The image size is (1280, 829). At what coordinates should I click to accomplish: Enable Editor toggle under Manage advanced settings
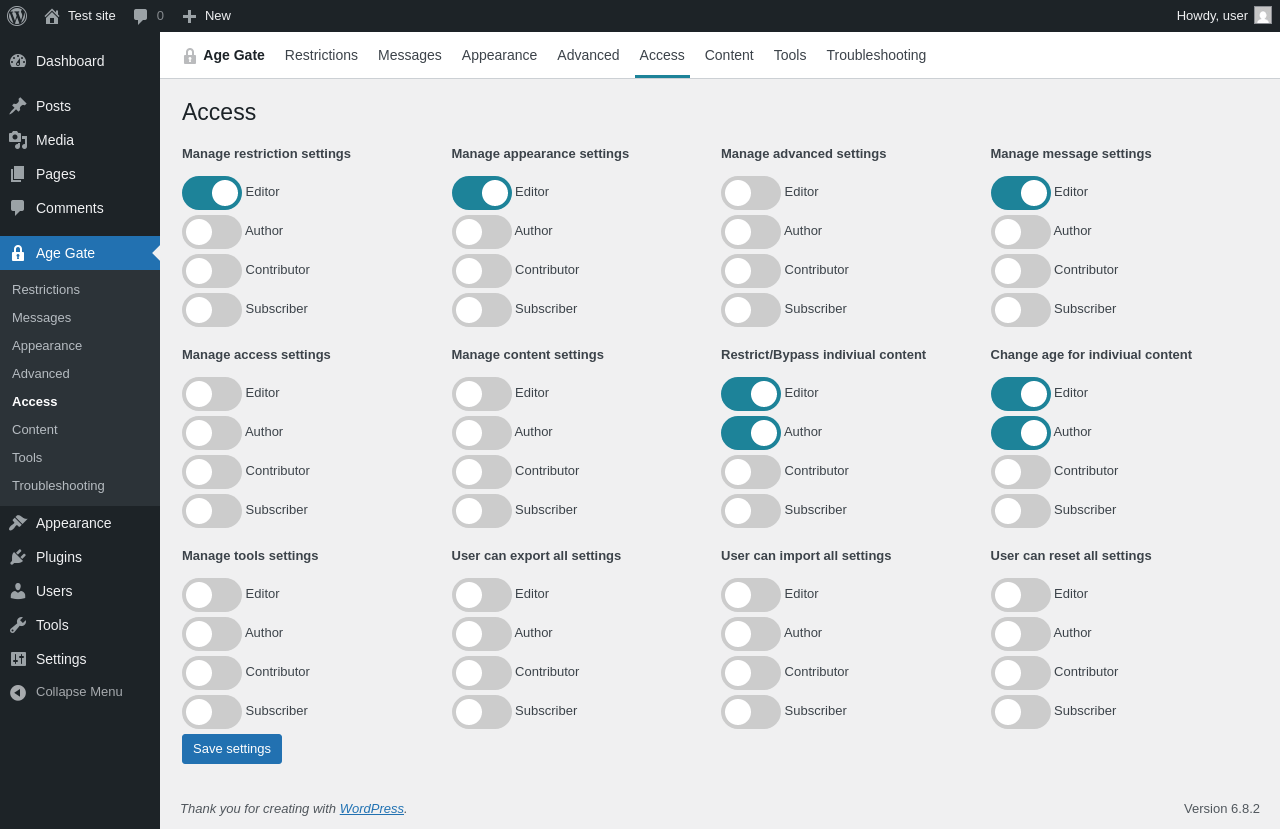tap(751, 193)
